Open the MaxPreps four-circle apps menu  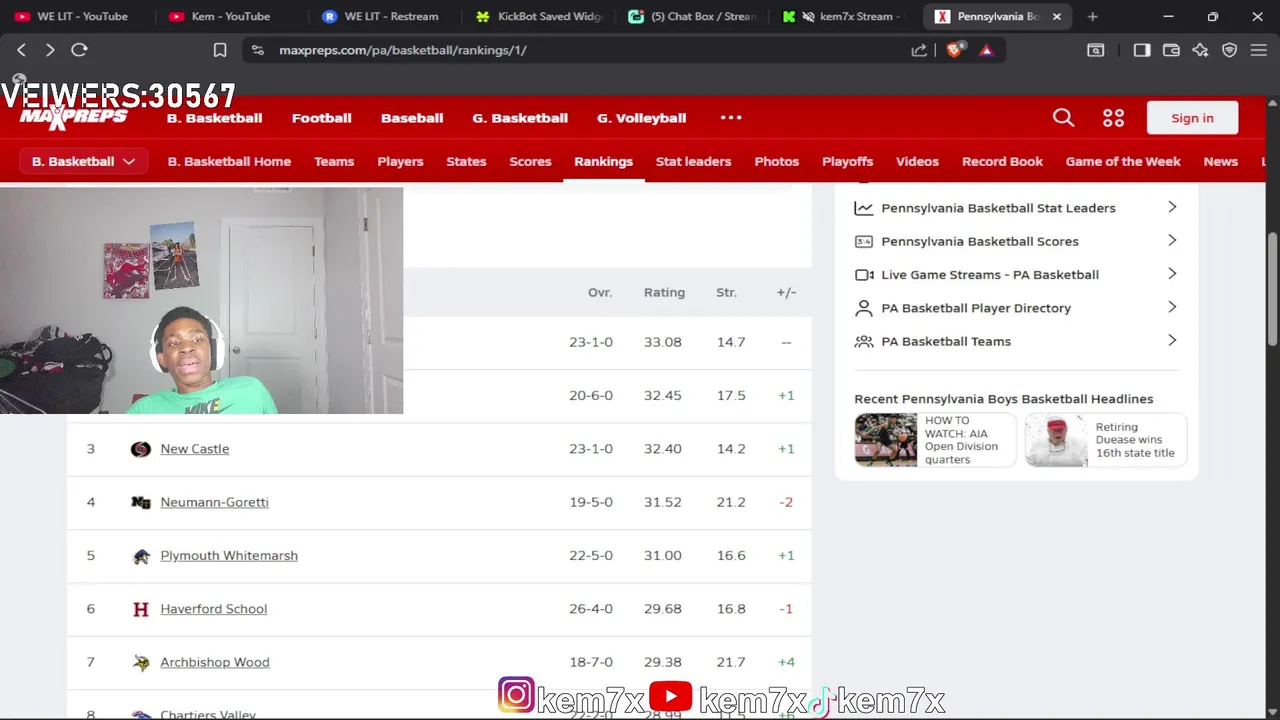coord(1113,118)
